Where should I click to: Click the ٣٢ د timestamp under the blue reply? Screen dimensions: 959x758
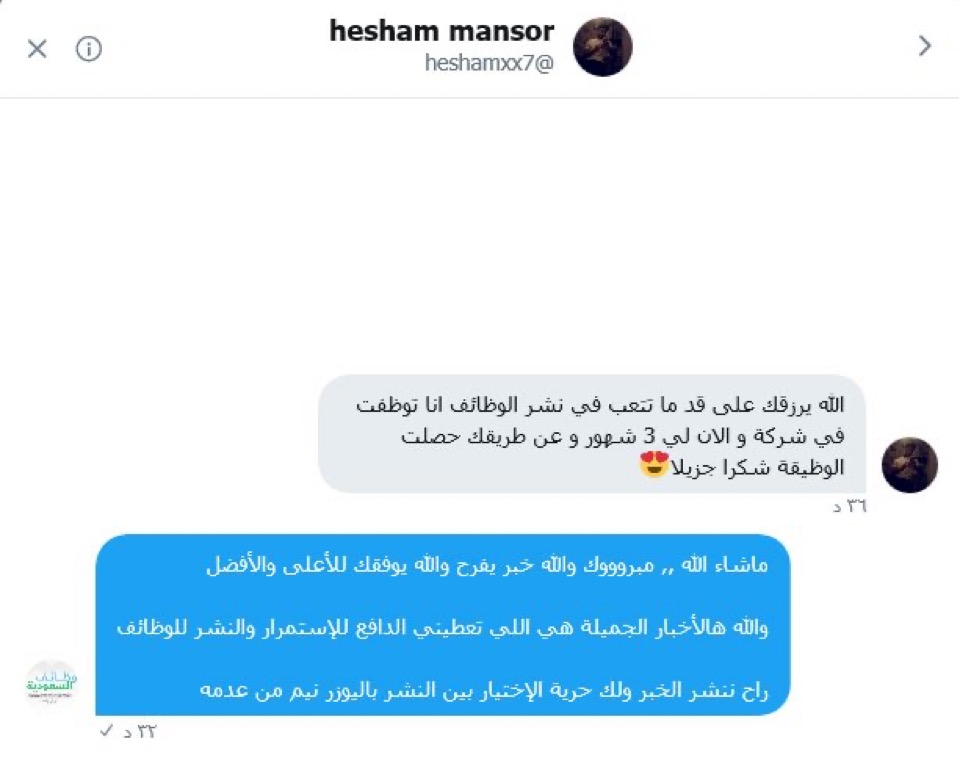click(139, 731)
